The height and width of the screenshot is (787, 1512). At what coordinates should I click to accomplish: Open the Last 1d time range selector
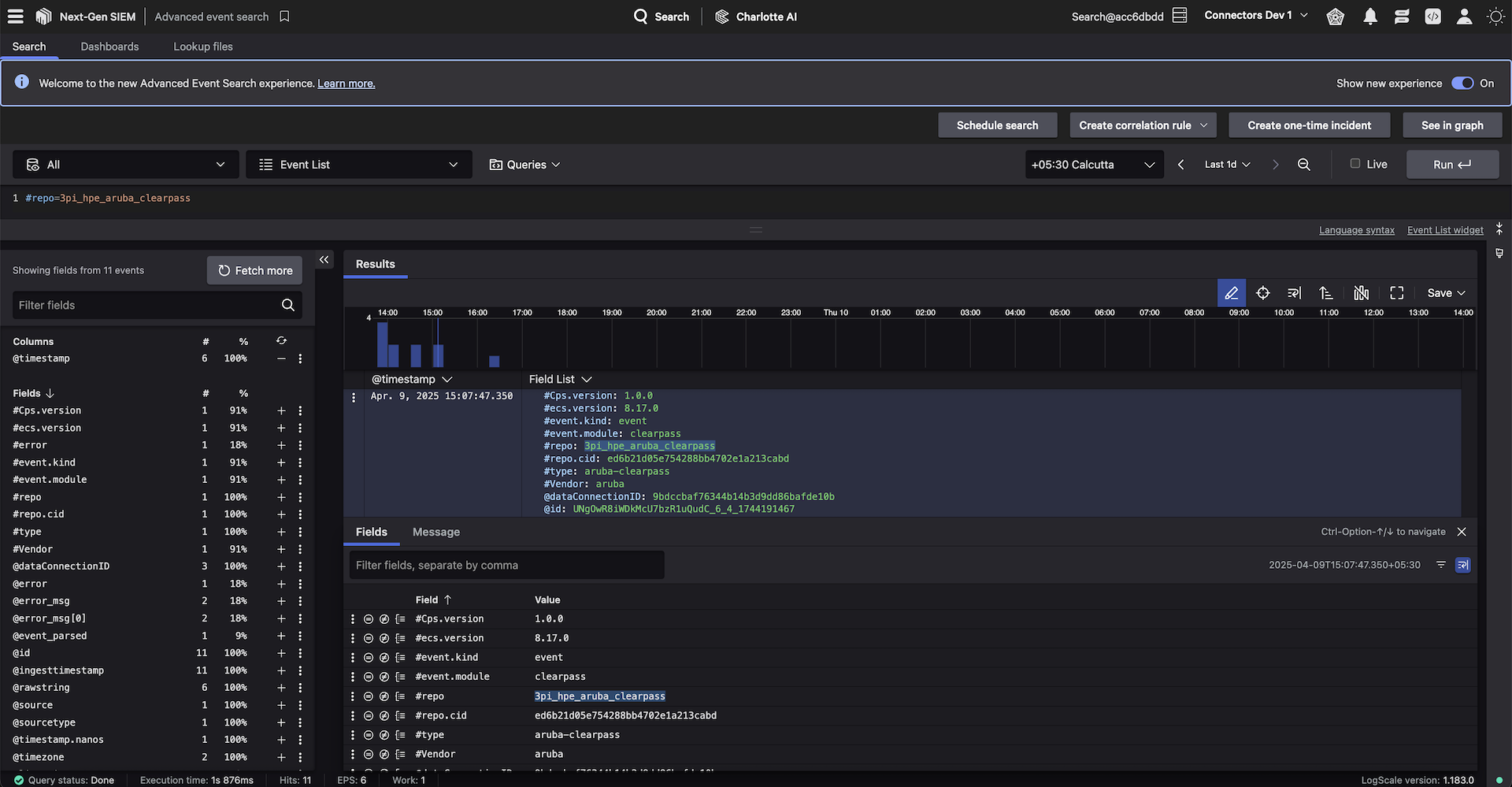tap(1227, 165)
